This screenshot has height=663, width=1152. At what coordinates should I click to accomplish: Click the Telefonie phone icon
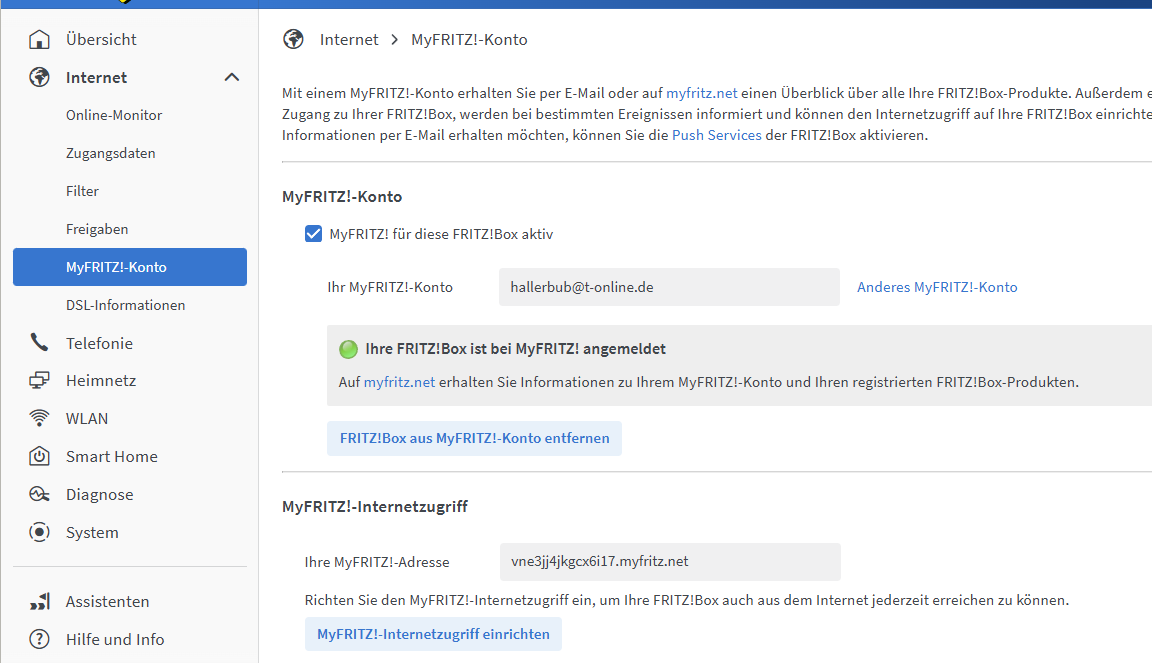click(x=39, y=343)
